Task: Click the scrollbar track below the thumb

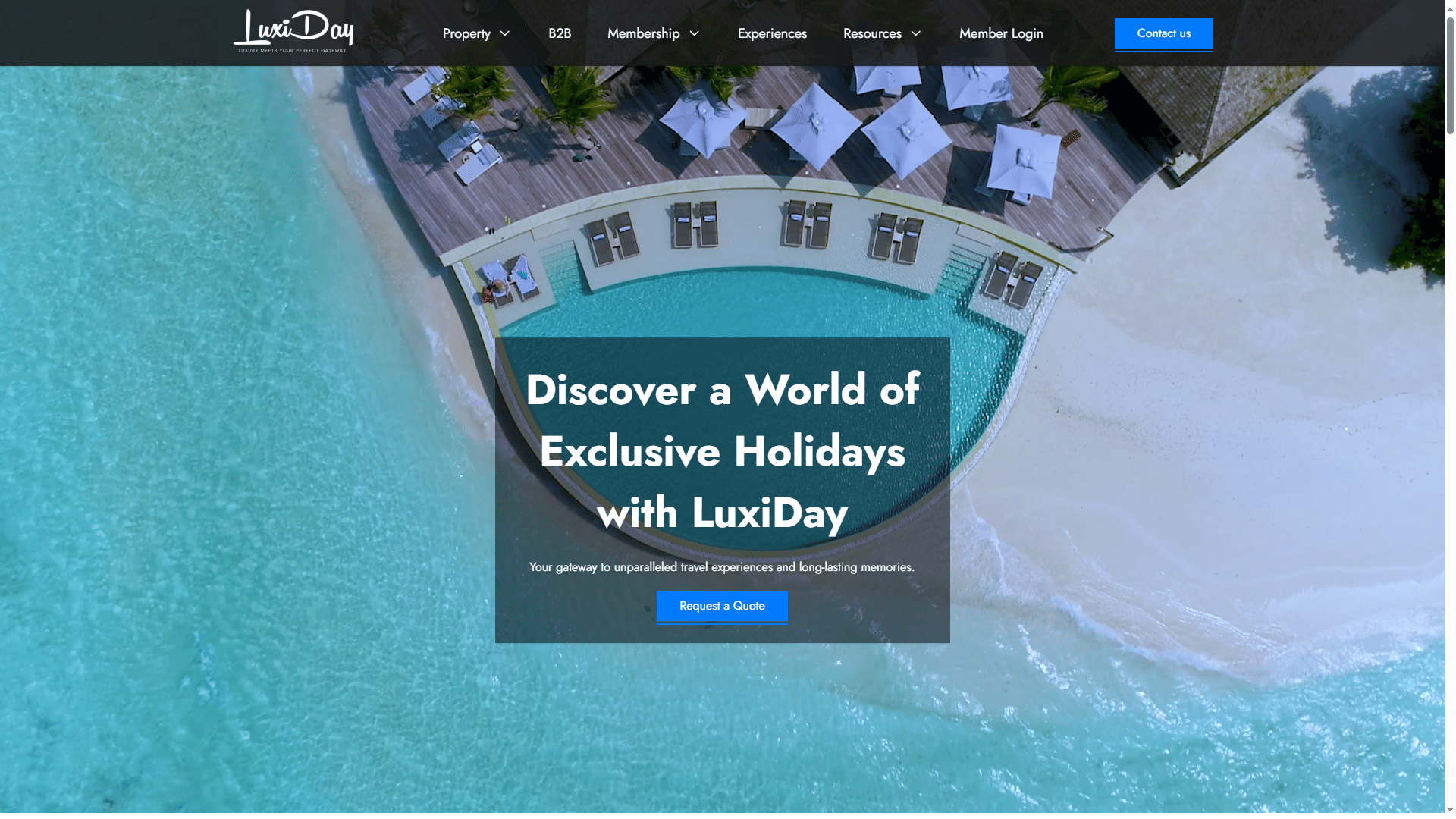Action: [1450, 470]
